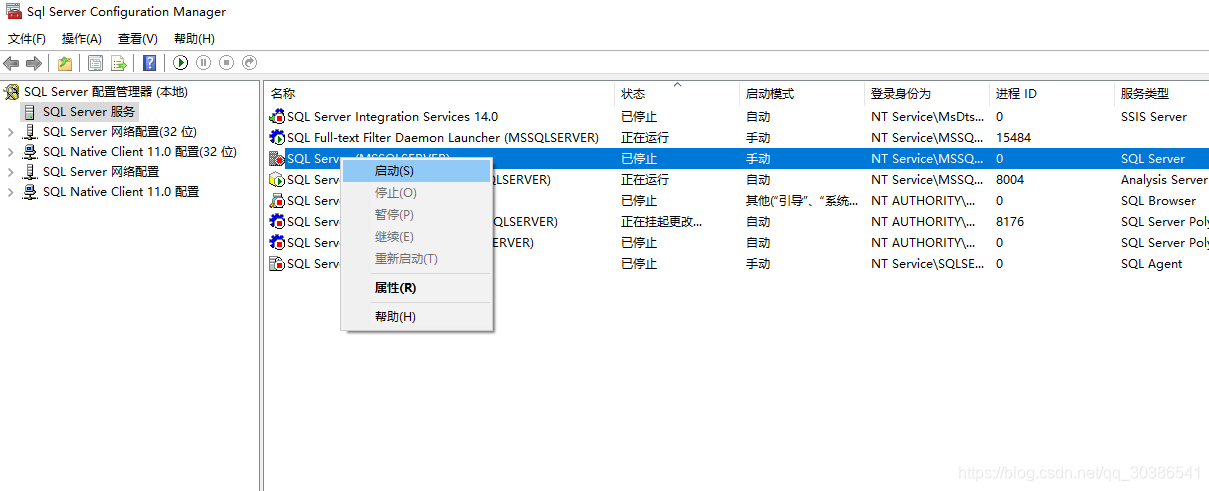Sort by the 进程 ID column header
This screenshot has height=491, width=1209.
(x=1052, y=93)
